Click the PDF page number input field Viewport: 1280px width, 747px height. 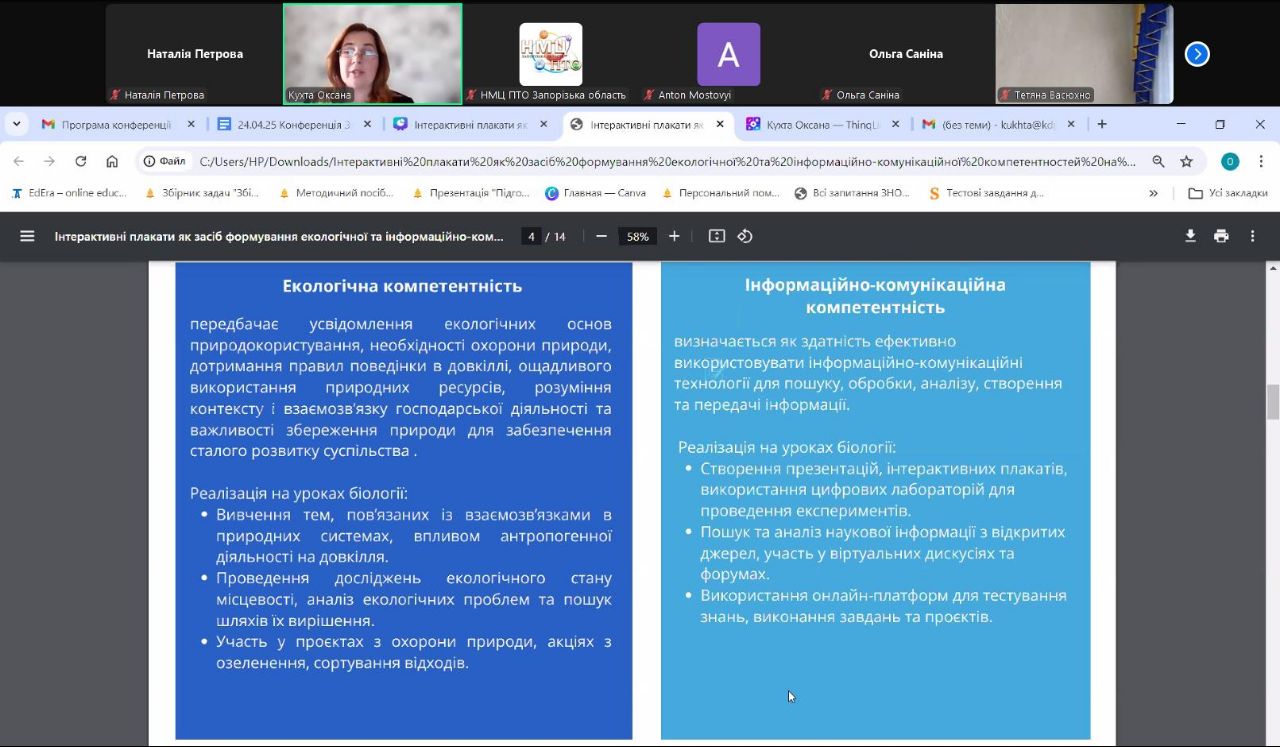(x=532, y=237)
